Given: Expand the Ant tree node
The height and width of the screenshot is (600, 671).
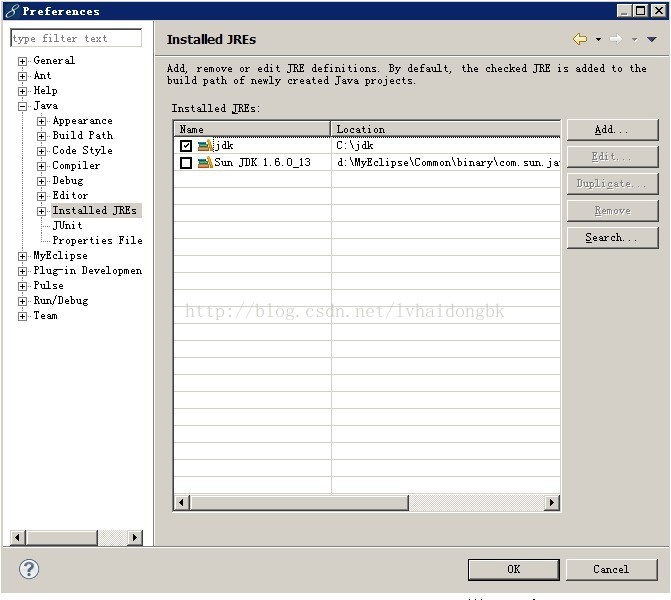Looking at the screenshot, I should pos(22,76).
